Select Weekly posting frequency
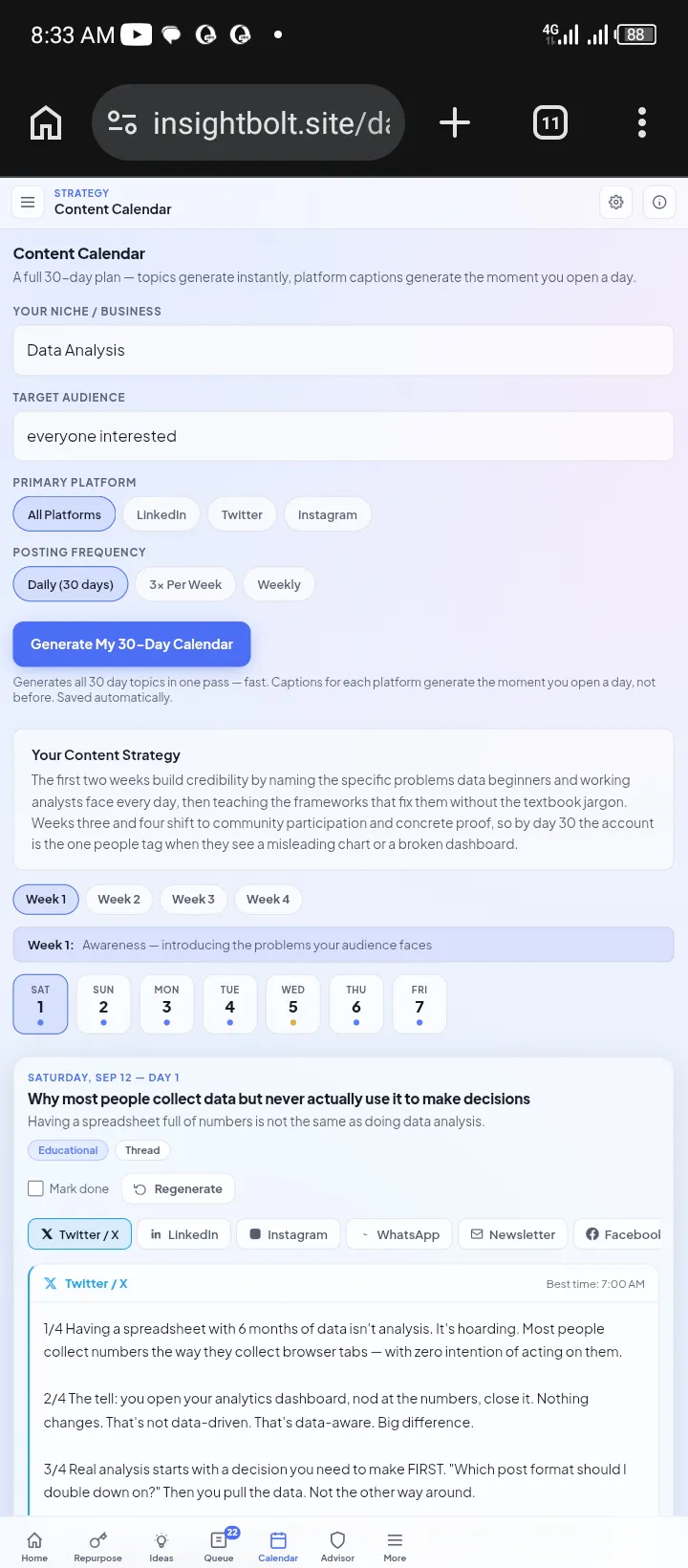Viewport: 688px width, 1568px height. (x=279, y=584)
